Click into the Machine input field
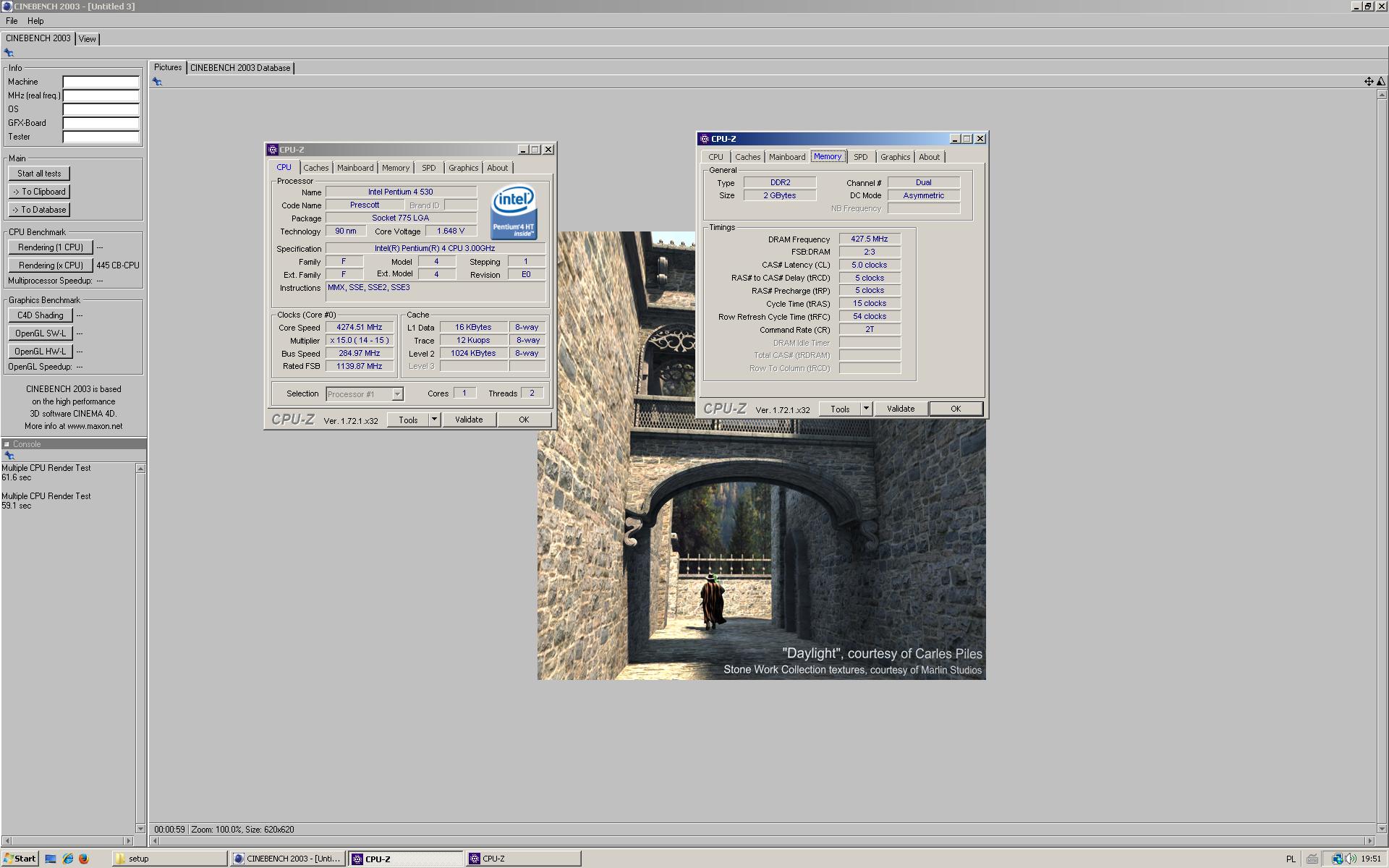The image size is (1389, 868). click(101, 82)
